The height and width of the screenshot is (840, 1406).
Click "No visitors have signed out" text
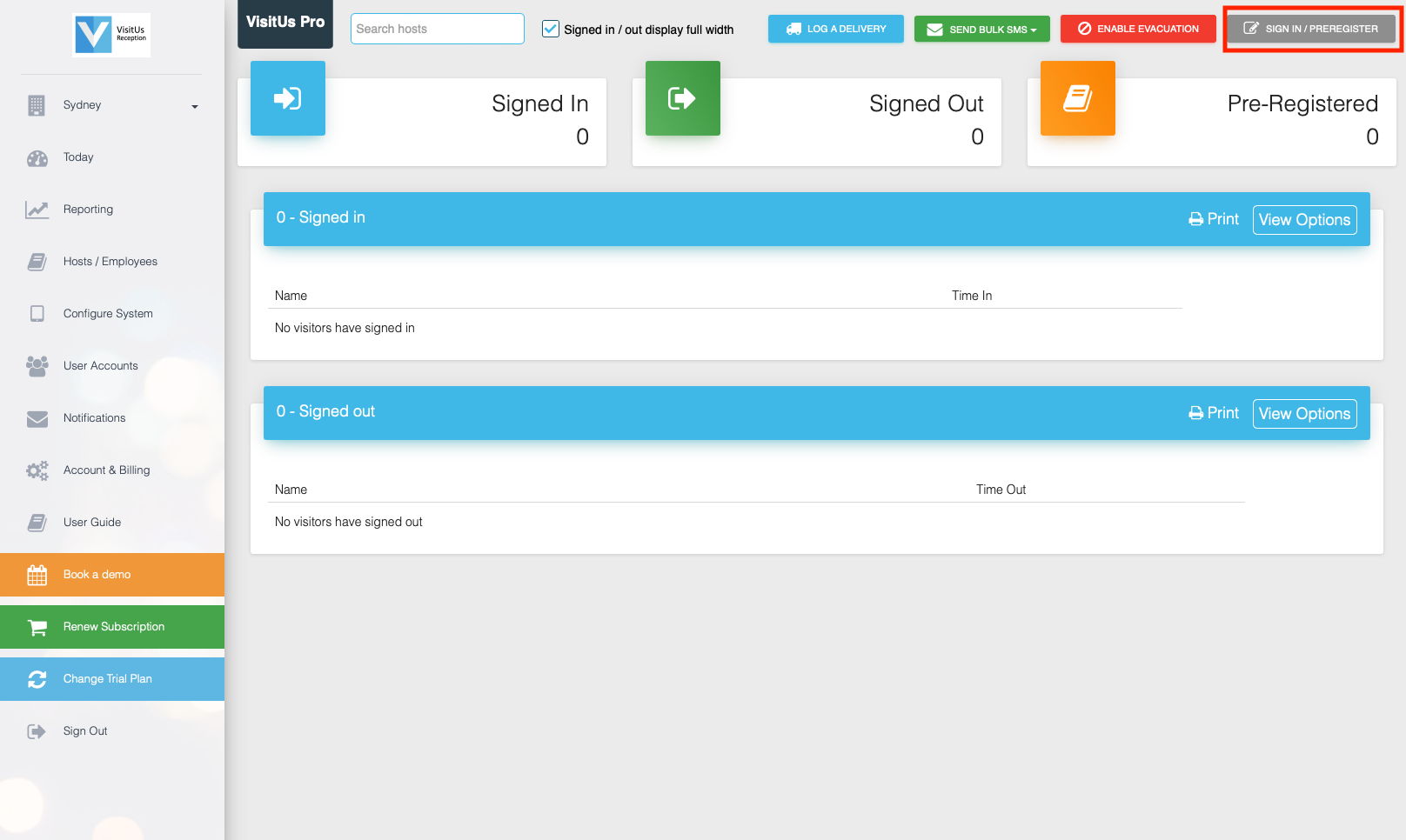tap(348, 522)
